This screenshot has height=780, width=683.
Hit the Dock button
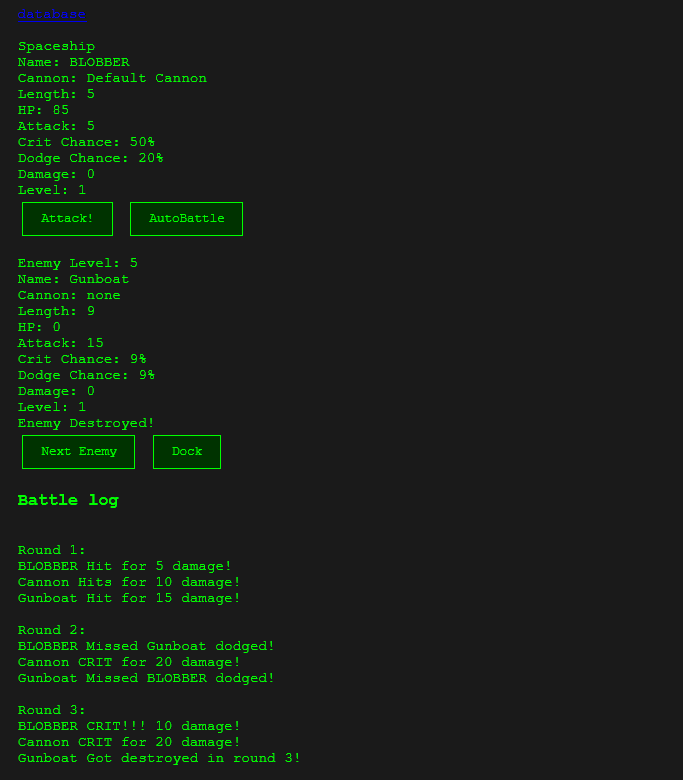pyautogui.click(x=187, y=452)
